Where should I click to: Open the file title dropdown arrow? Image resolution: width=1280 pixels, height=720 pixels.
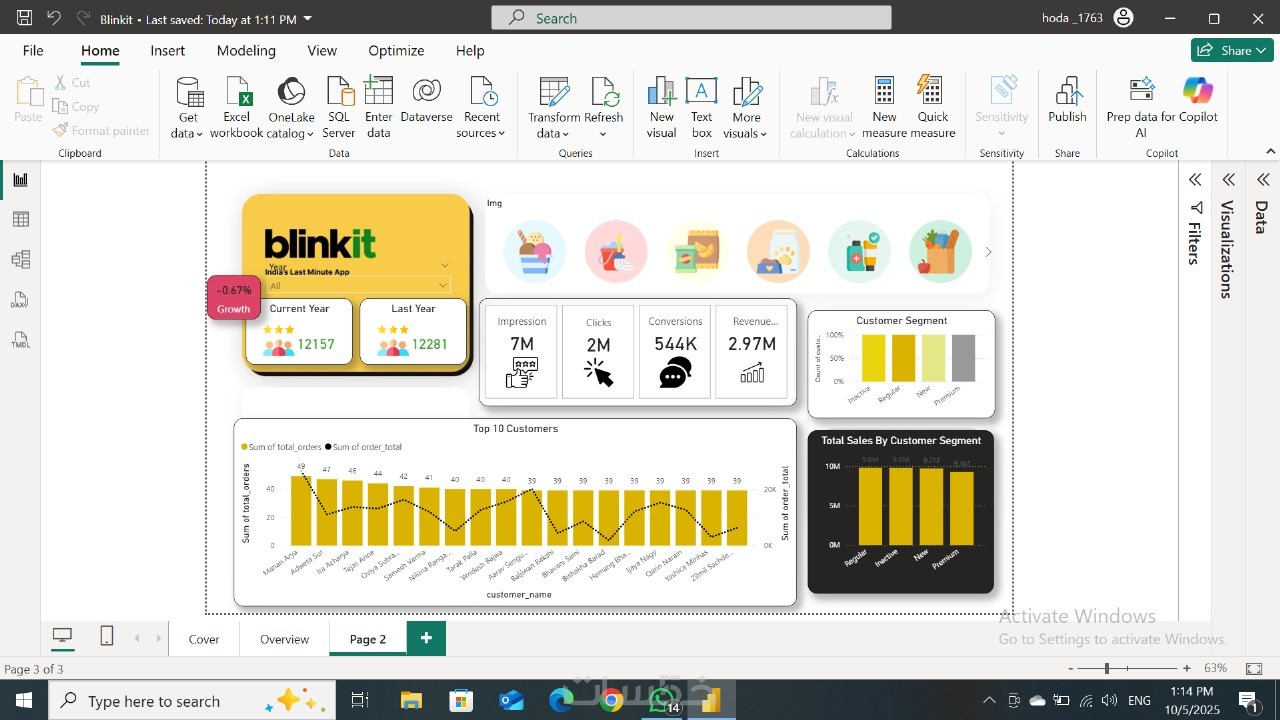pyautogui.click(x=307, y=19)
